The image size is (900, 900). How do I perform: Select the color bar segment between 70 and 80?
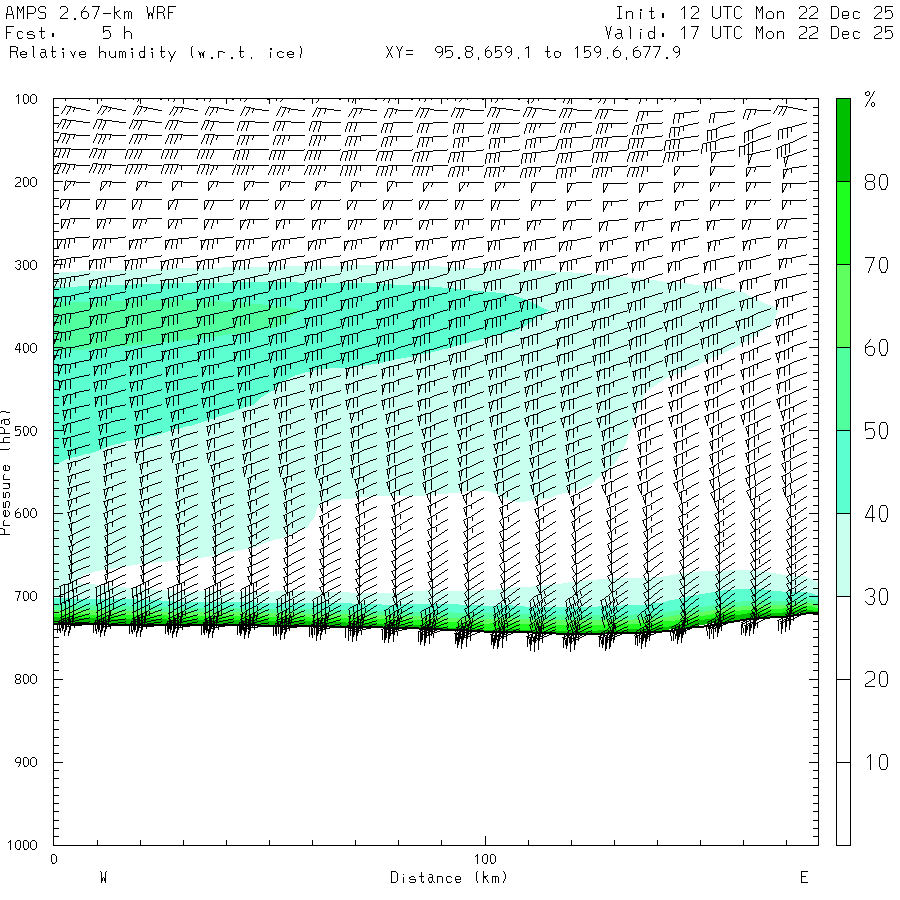[x=843, y=223]
